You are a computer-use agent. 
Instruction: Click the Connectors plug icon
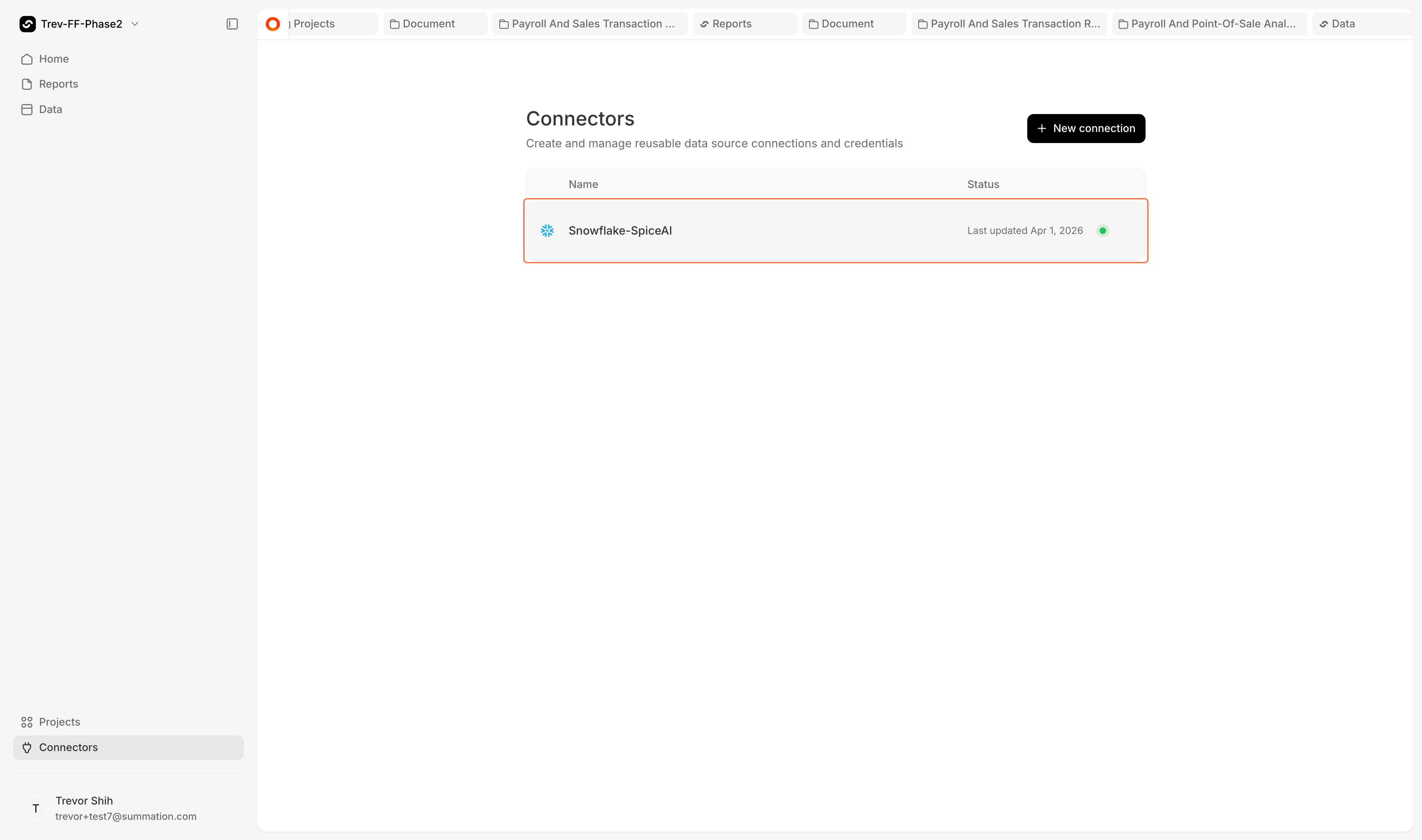[x=27, y=747]
